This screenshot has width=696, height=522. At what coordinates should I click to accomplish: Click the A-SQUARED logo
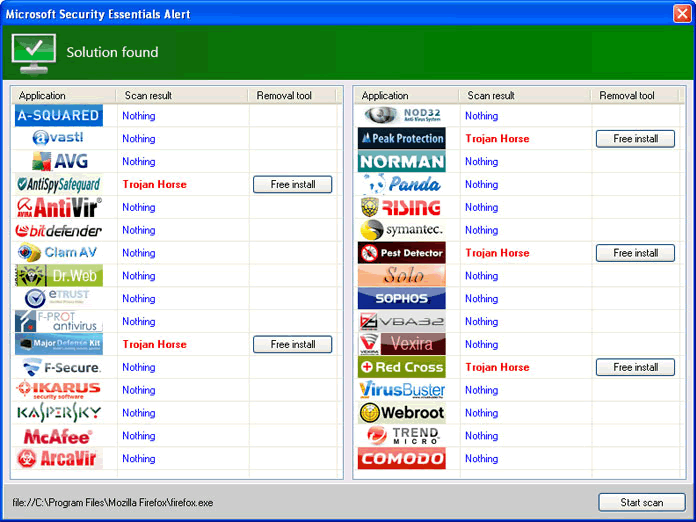pyautogui.click(x=59, y=115)
